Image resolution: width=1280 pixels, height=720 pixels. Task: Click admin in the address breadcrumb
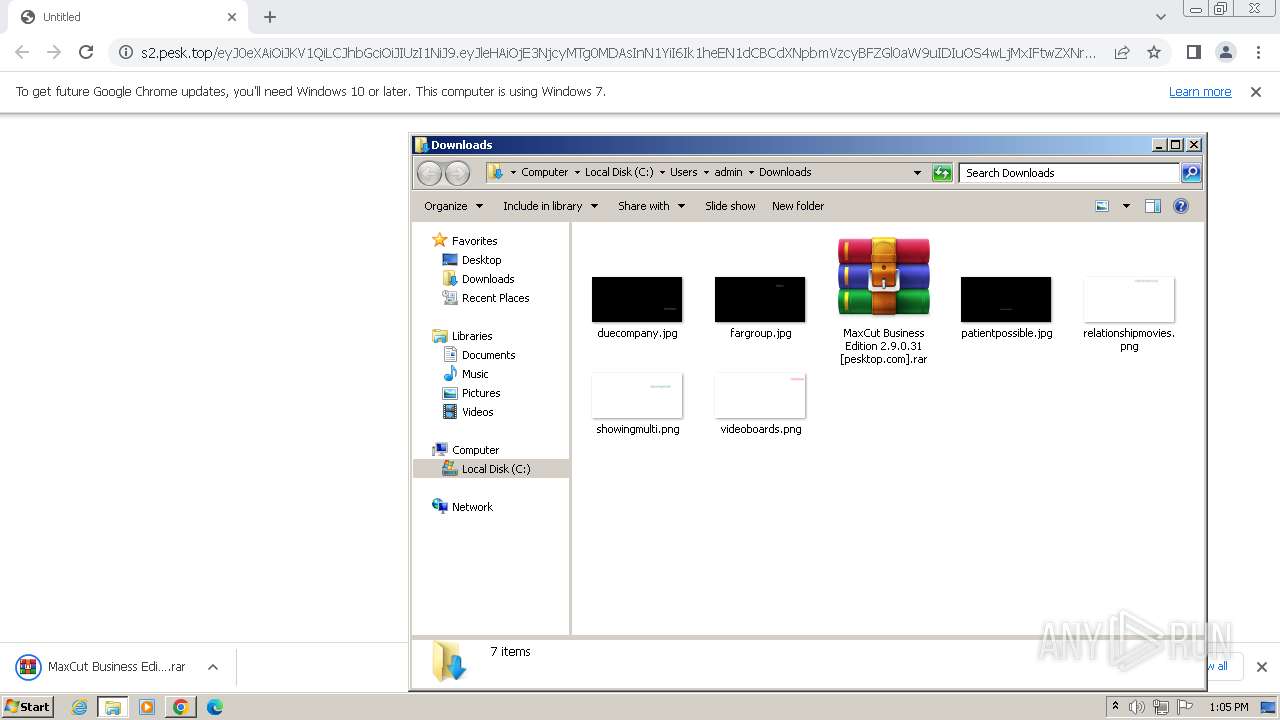coord(728,172)
